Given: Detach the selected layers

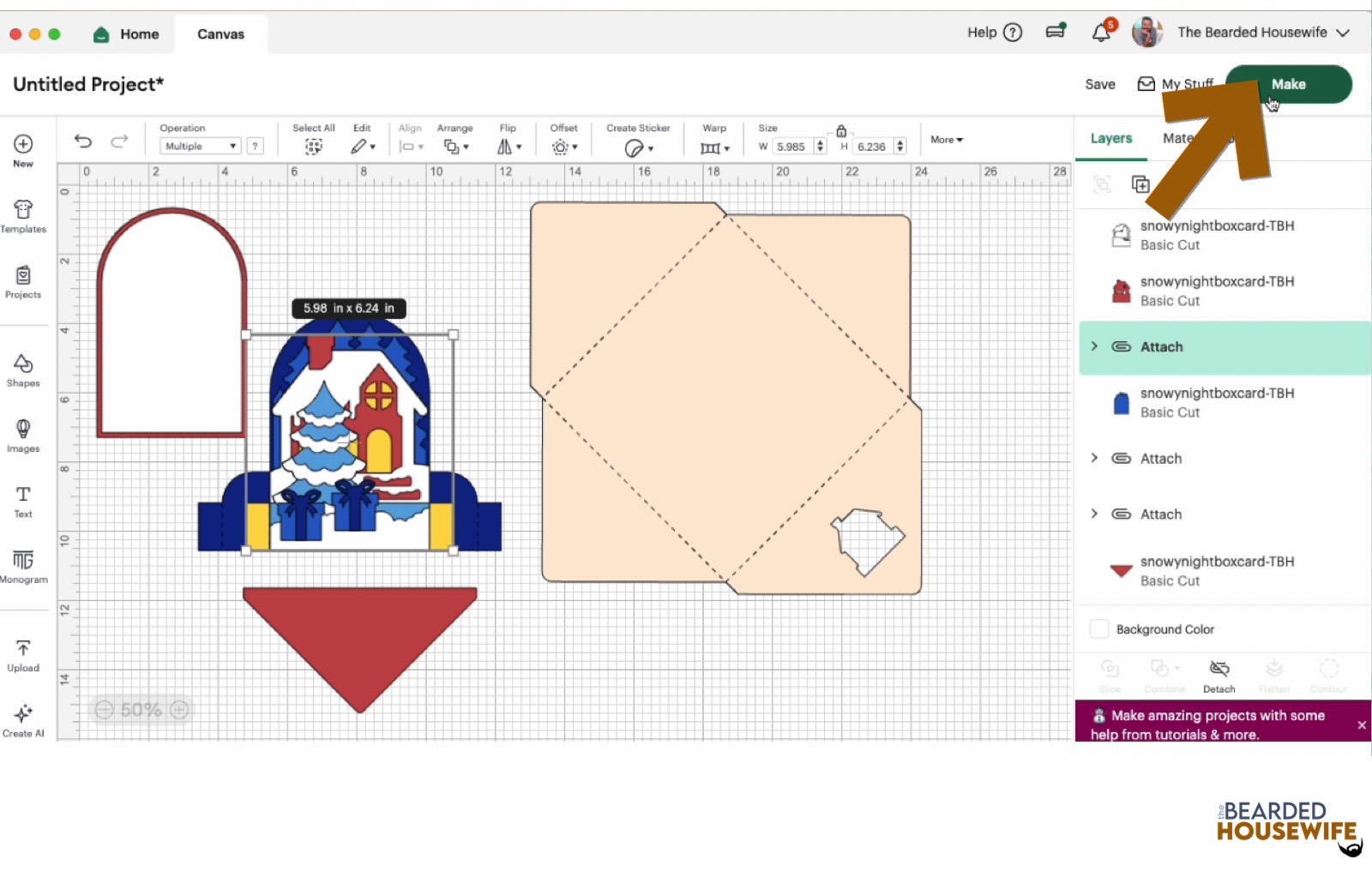Looking at the screenshot, I should [1219, 675].
